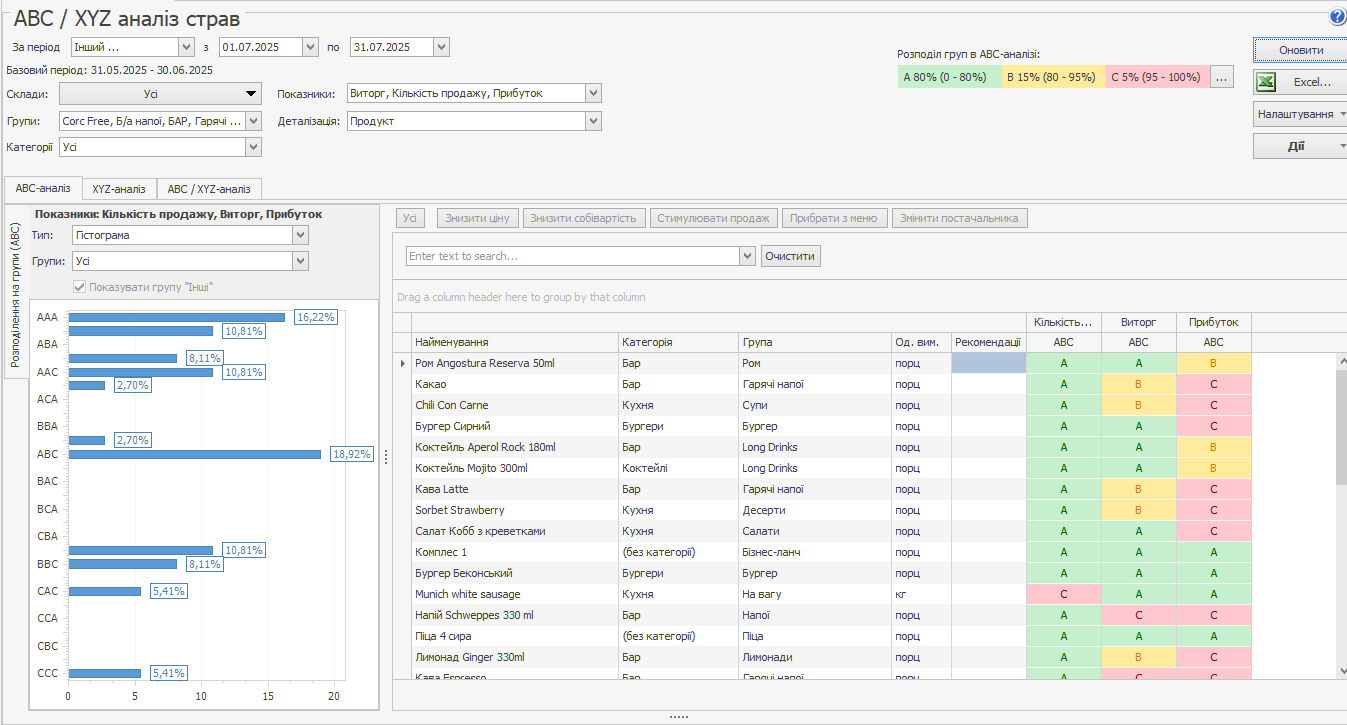The height and width of the screenshot is (725, 1347).
Task: Select the green A 80% group swatch
Action: point(949,77)
